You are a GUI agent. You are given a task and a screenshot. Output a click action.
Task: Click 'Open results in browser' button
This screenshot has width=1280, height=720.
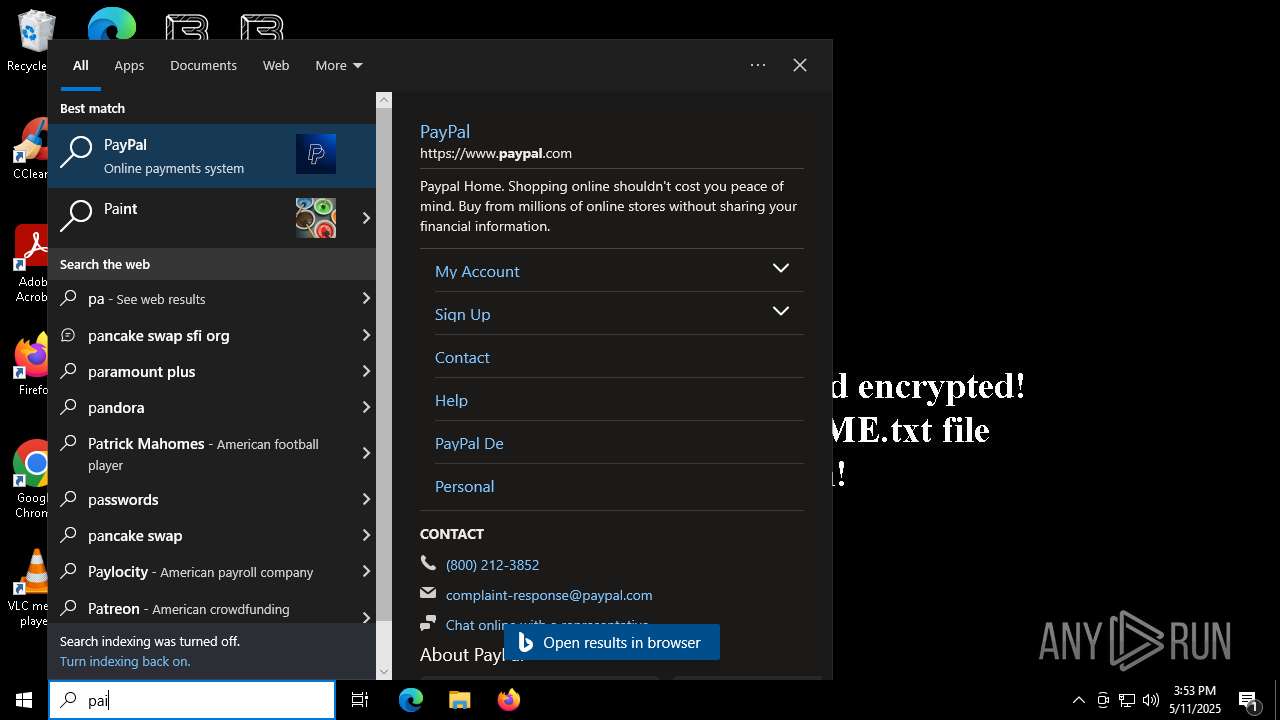coord(612,642)
